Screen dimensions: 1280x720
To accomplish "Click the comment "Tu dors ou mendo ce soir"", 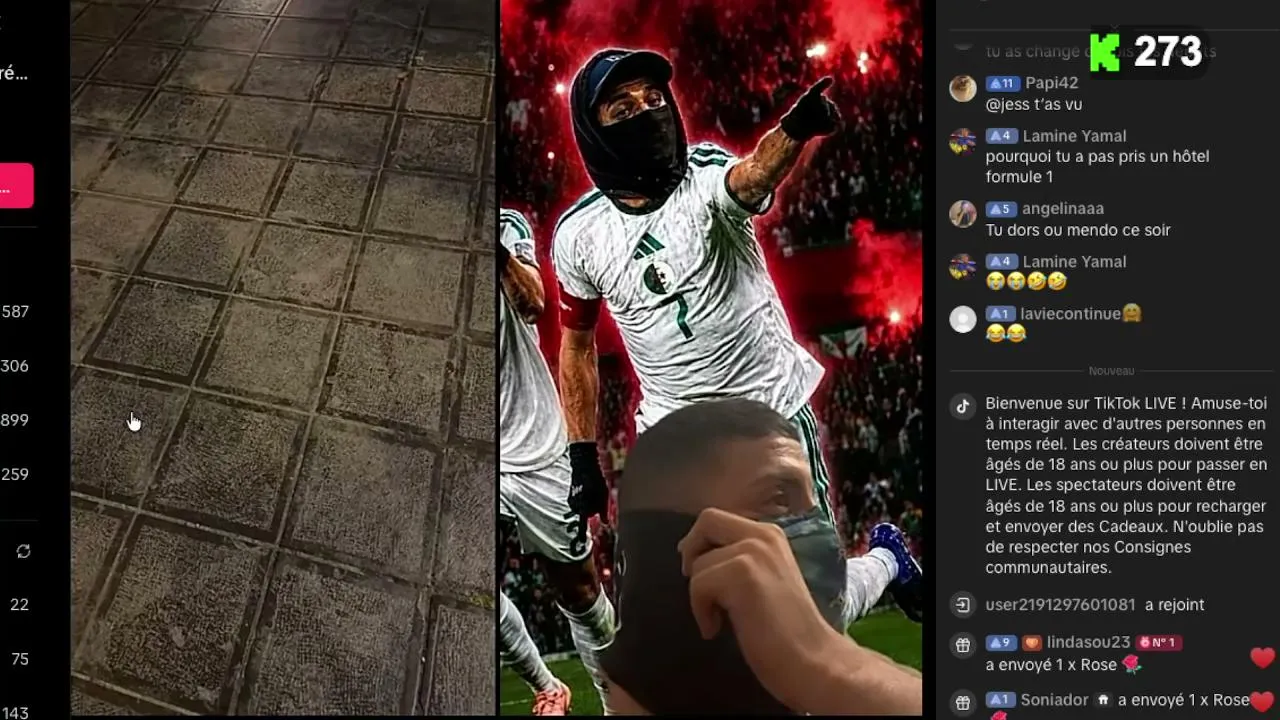I will tap(1078, 230).
